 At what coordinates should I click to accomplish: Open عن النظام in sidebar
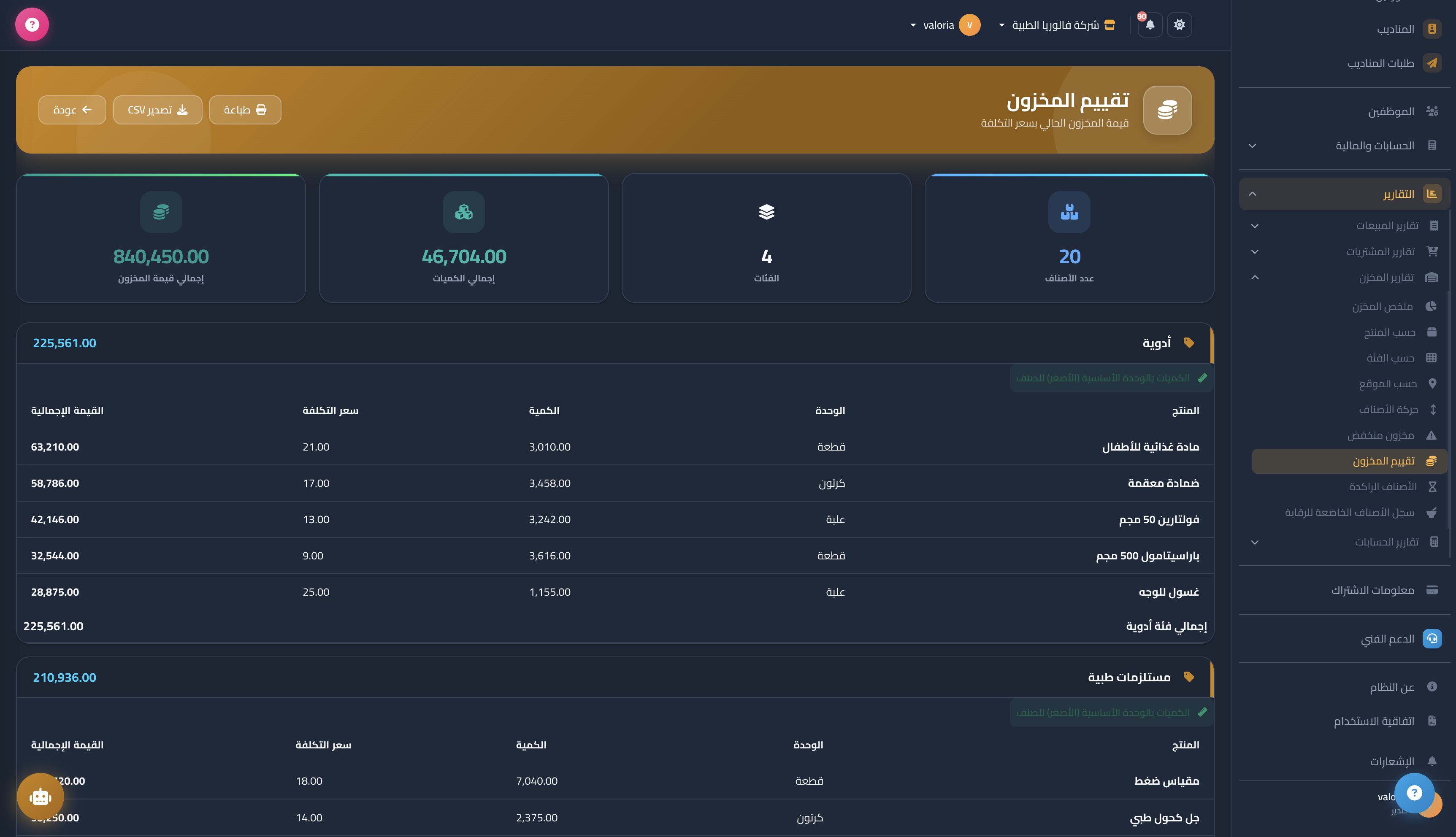[x=1344, y=687]
